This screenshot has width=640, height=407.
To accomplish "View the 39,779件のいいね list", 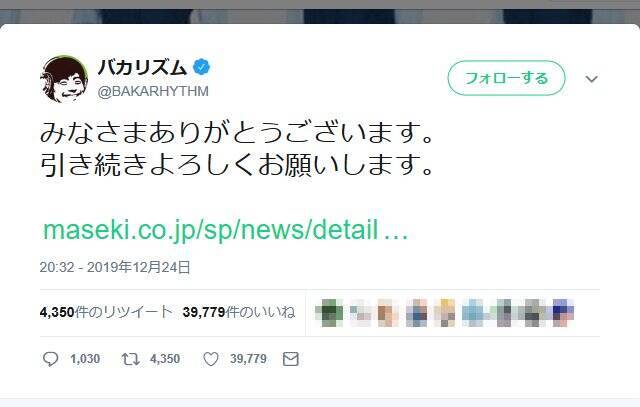I will (x=239, y=312).
